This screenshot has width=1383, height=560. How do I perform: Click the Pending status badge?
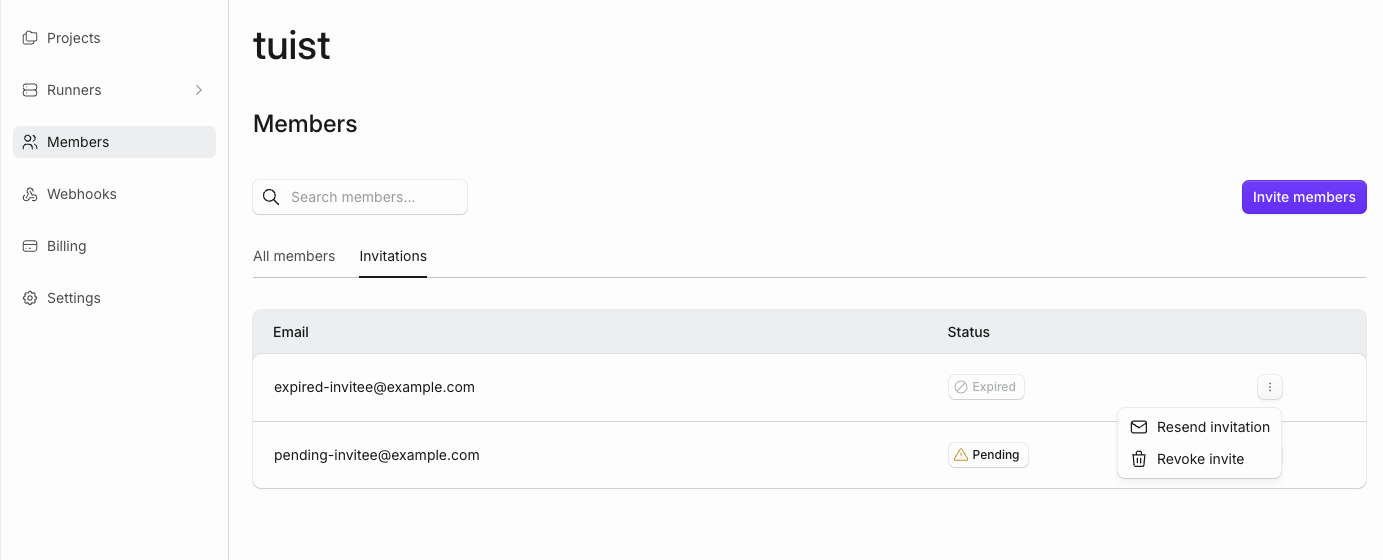(x=988, y=455)
